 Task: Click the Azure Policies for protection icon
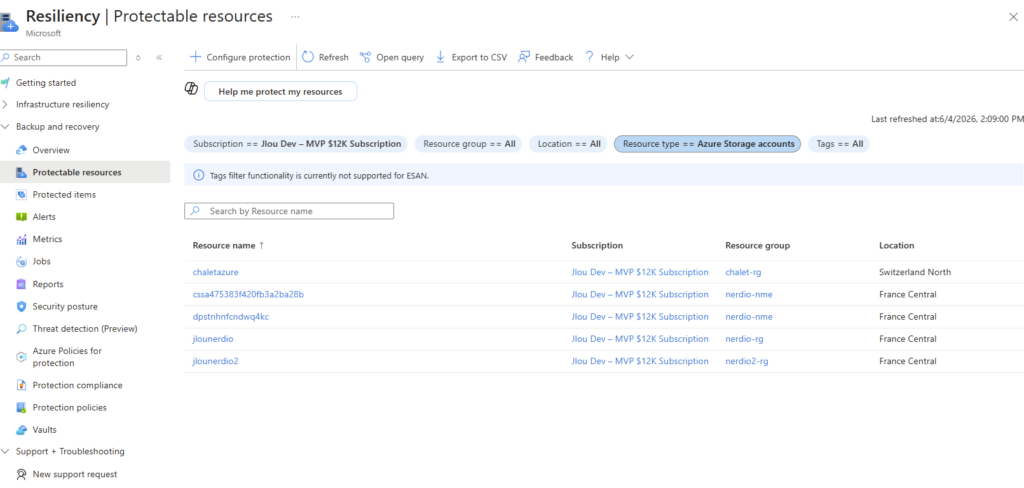(21, 357)
